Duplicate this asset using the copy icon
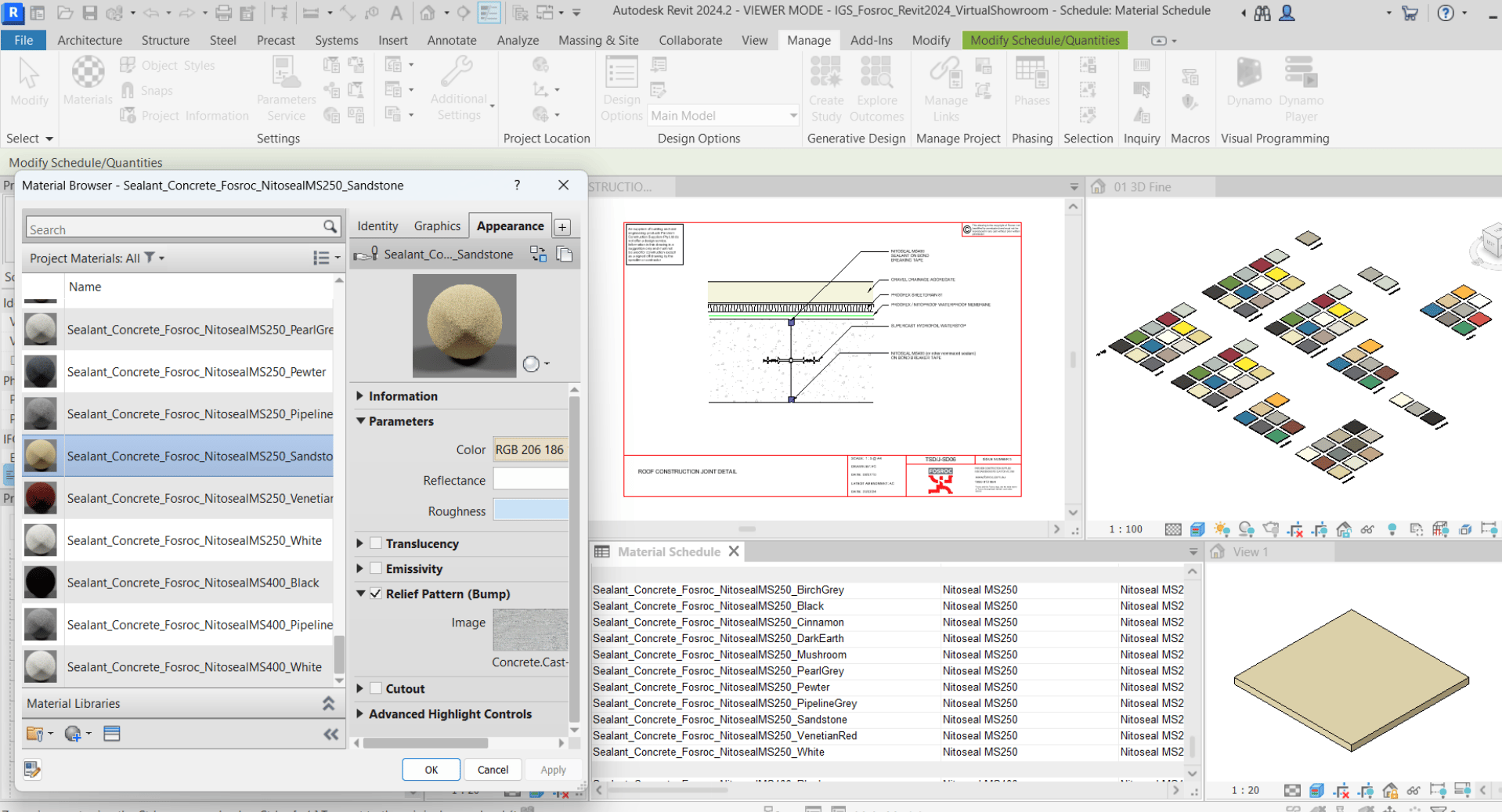The height and width of the screenshot is (812, 1502). 564,254
